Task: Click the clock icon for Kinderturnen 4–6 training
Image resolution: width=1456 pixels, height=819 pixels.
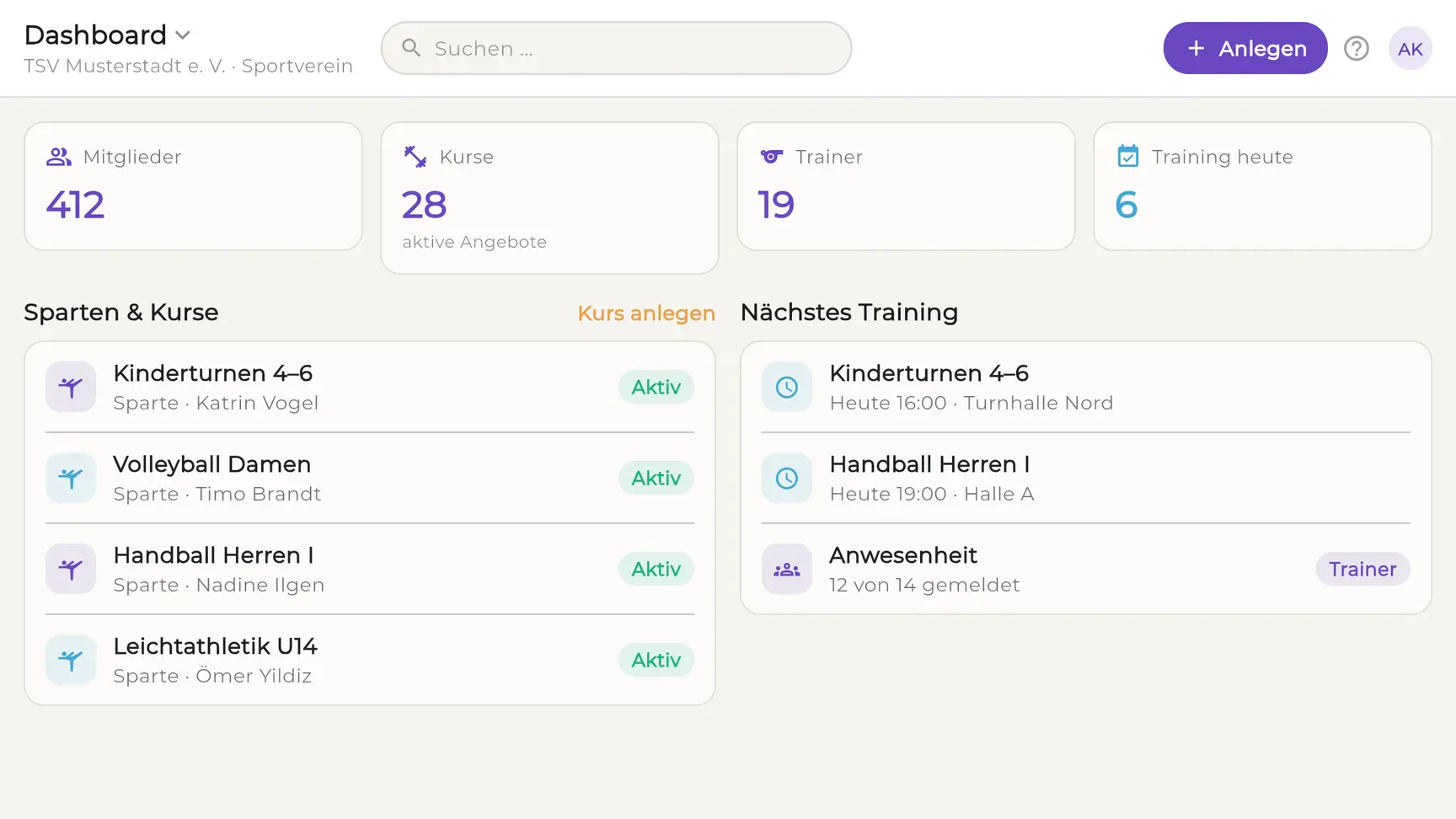Action: click(x=787, y=387)
